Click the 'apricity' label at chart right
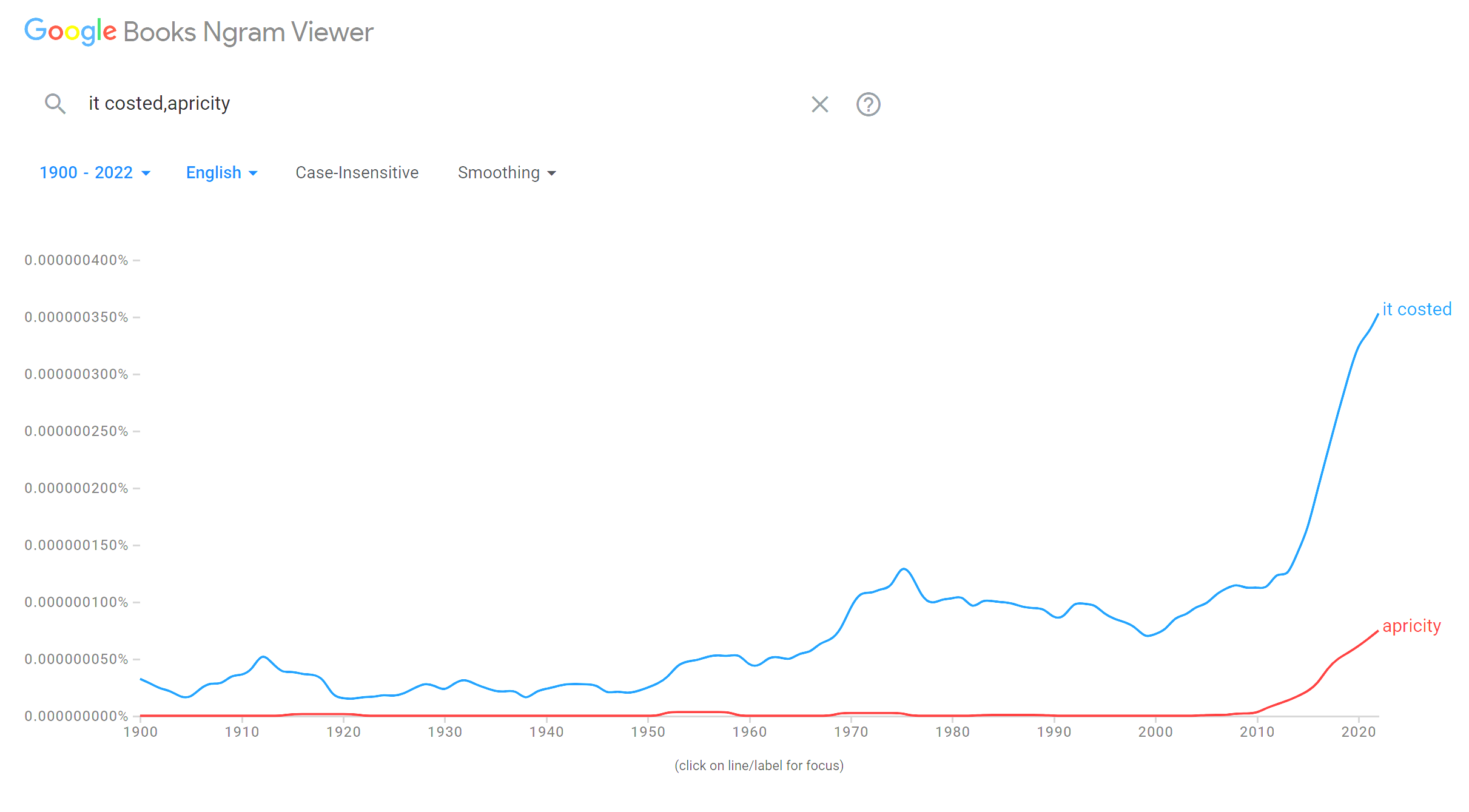 coord(1411,626)
